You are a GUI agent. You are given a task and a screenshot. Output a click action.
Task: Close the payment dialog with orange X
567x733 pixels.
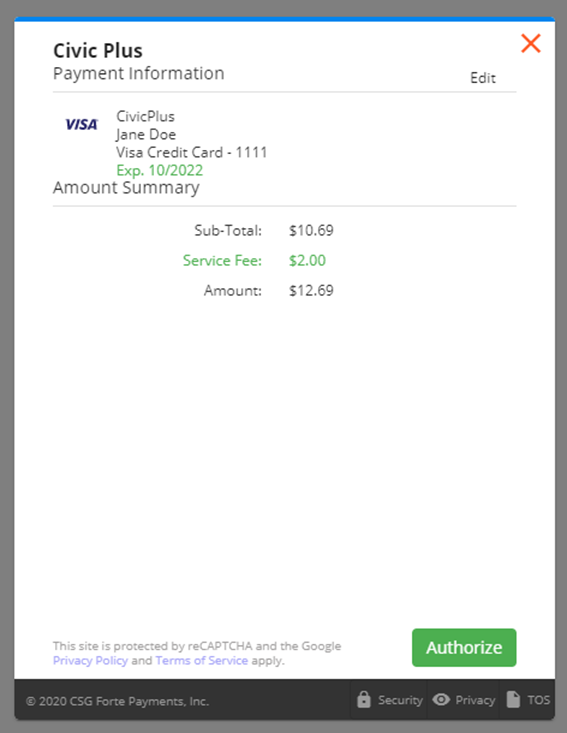pos(531,43)
